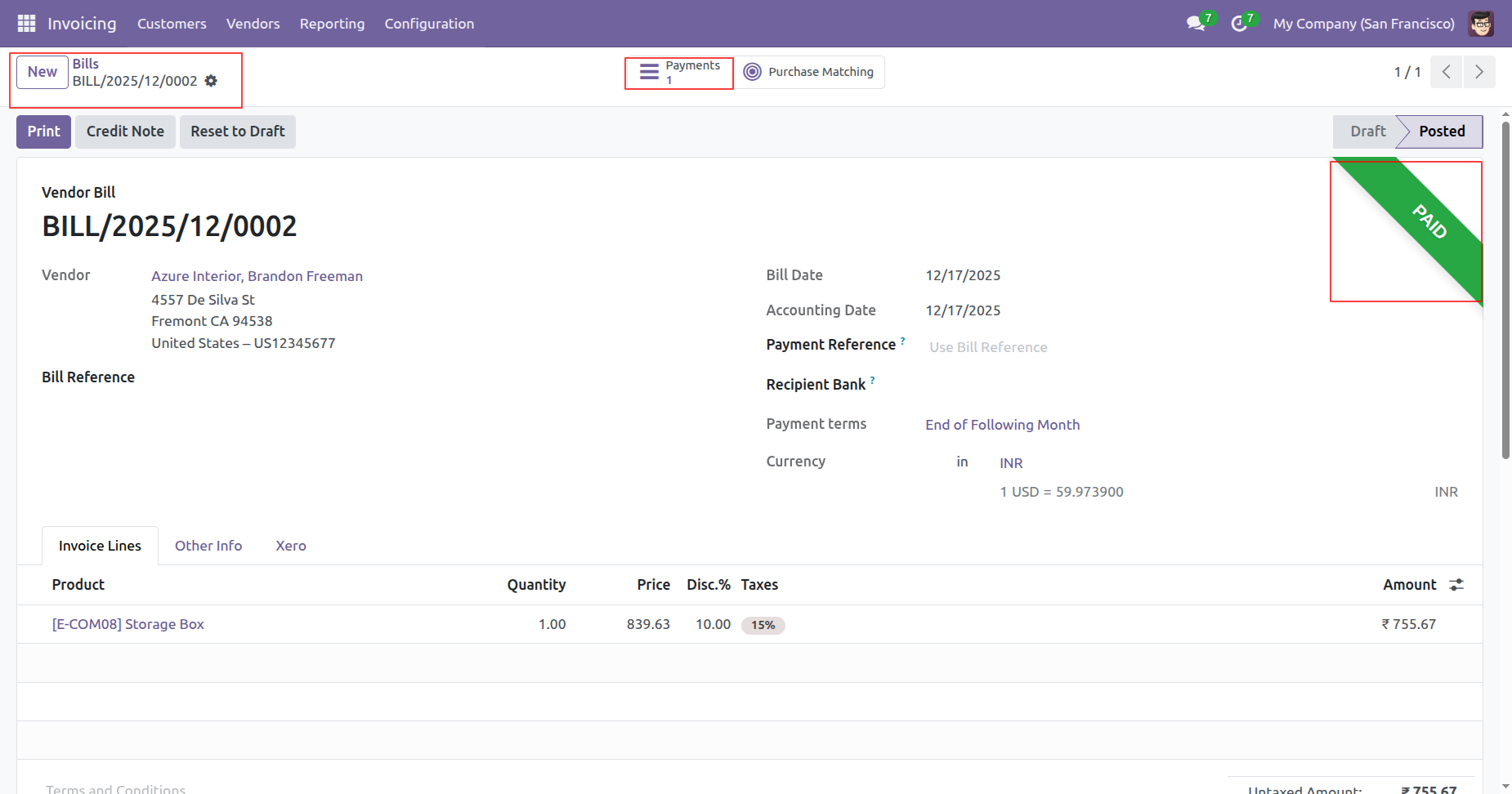Open the gear actions menu beside bill number
The image size is (1512, 794).
pos(211,81)
